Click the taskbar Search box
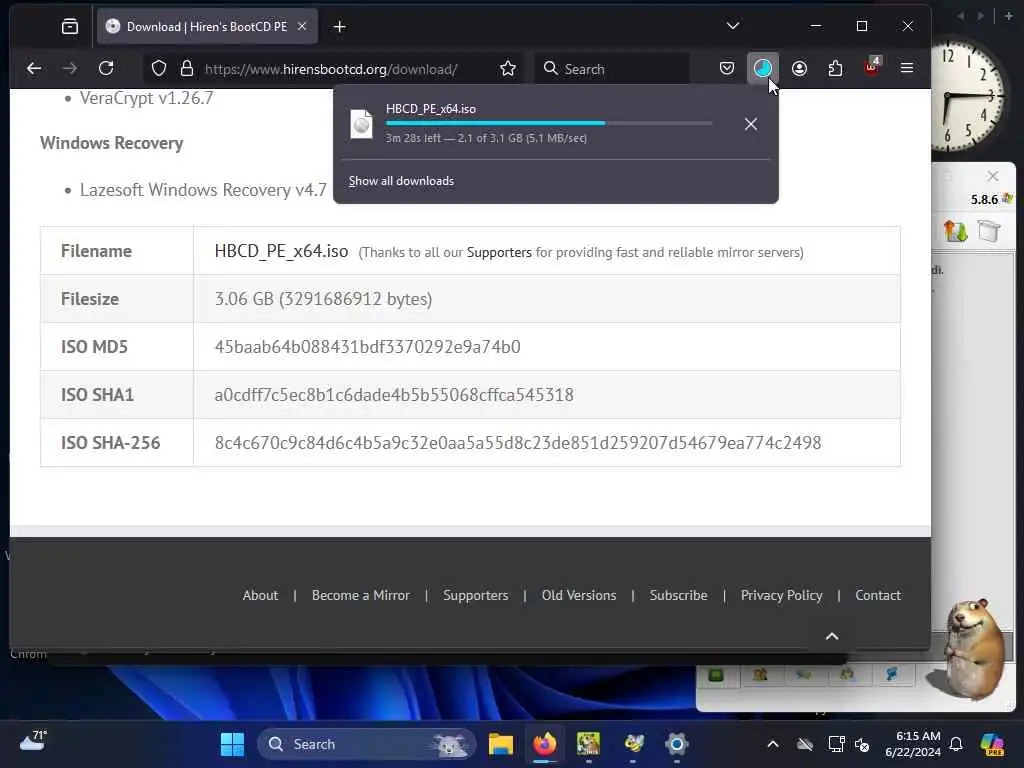1024x768 pixels. 366,744
